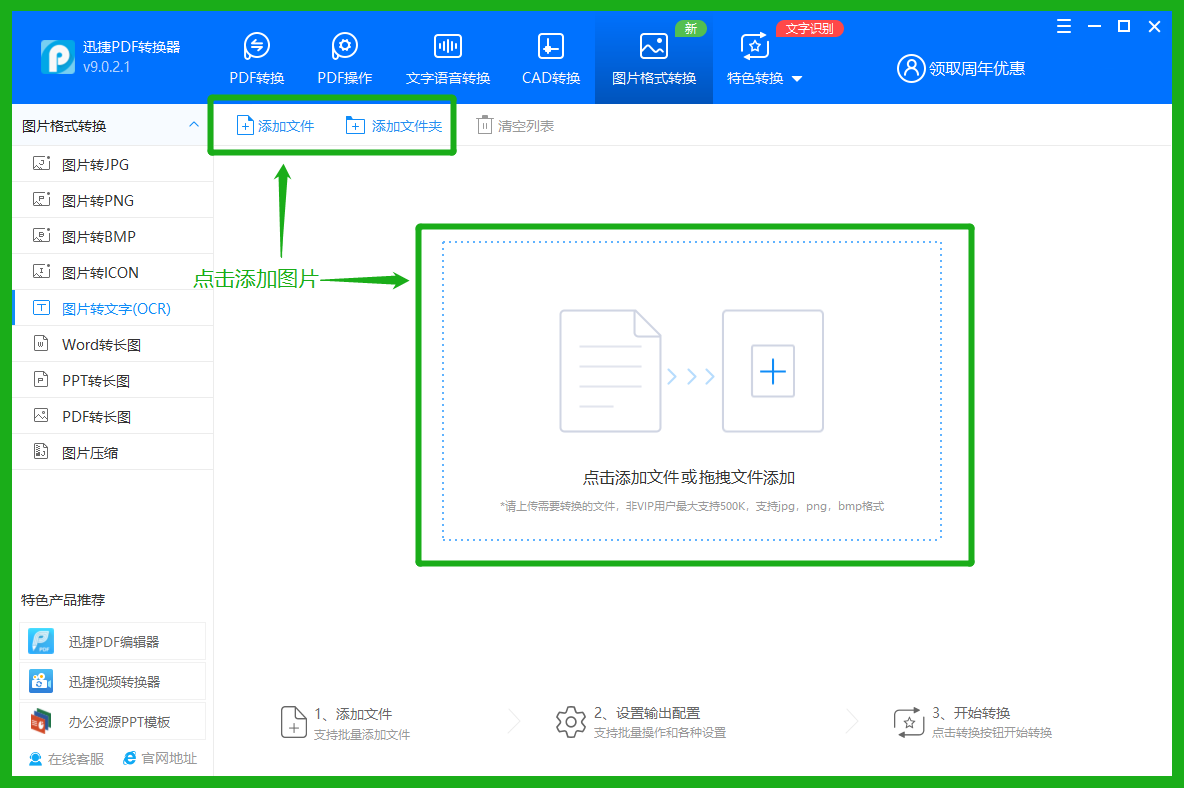This screenshot has width=1184, height=788.
Task: Switch to PDF操作 tab
Action: (x=344, y=58)
